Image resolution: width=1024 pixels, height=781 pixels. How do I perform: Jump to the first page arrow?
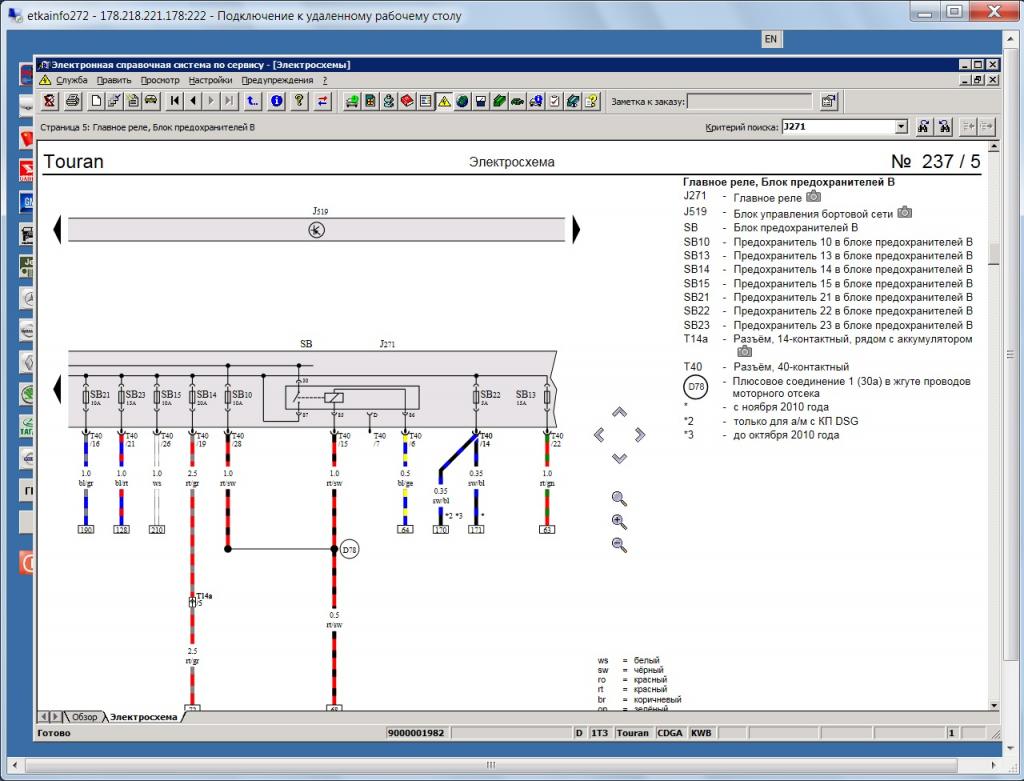click(174, 101)
